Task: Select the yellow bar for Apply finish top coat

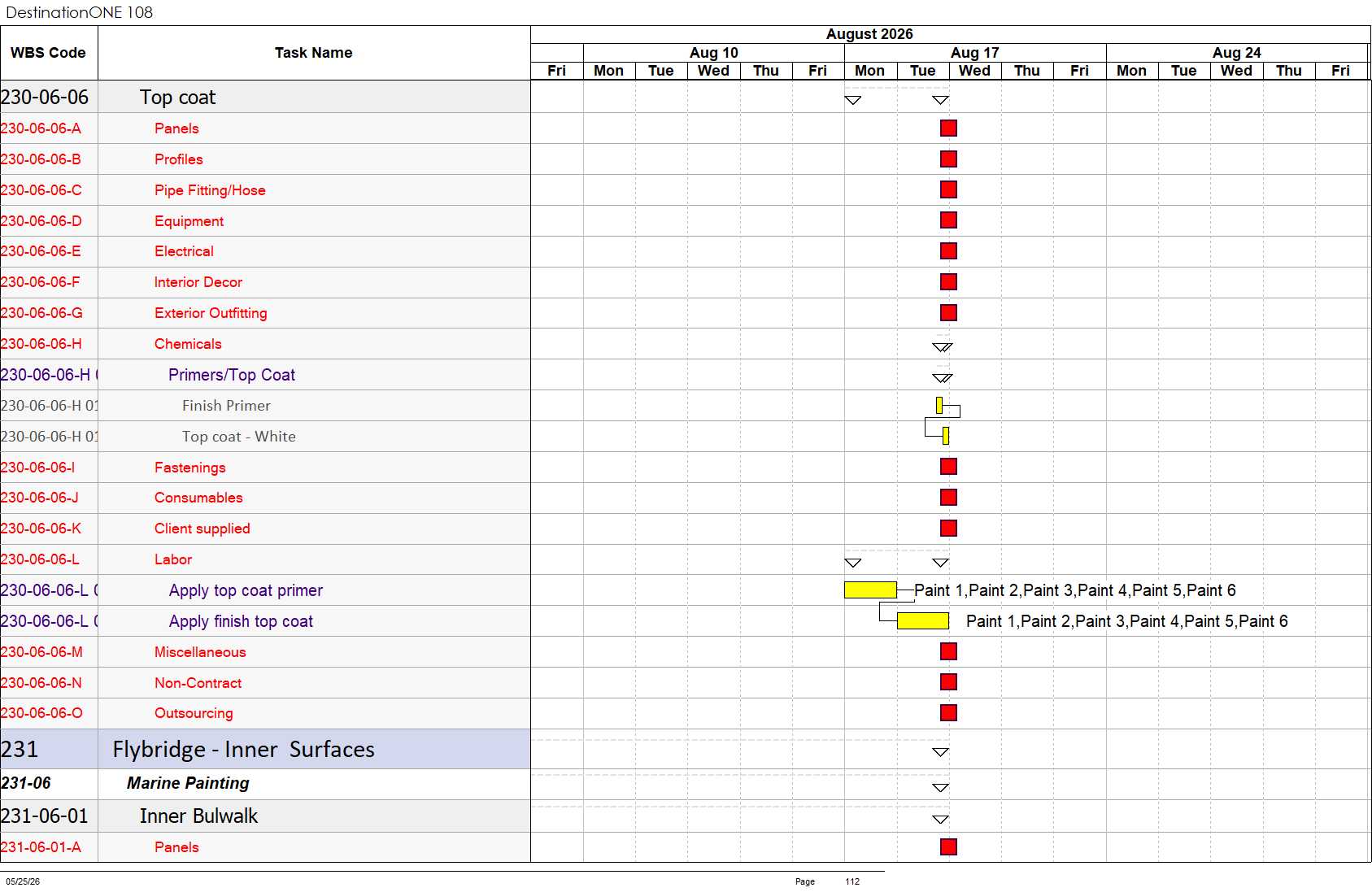Action: click(x=922, y=621)
